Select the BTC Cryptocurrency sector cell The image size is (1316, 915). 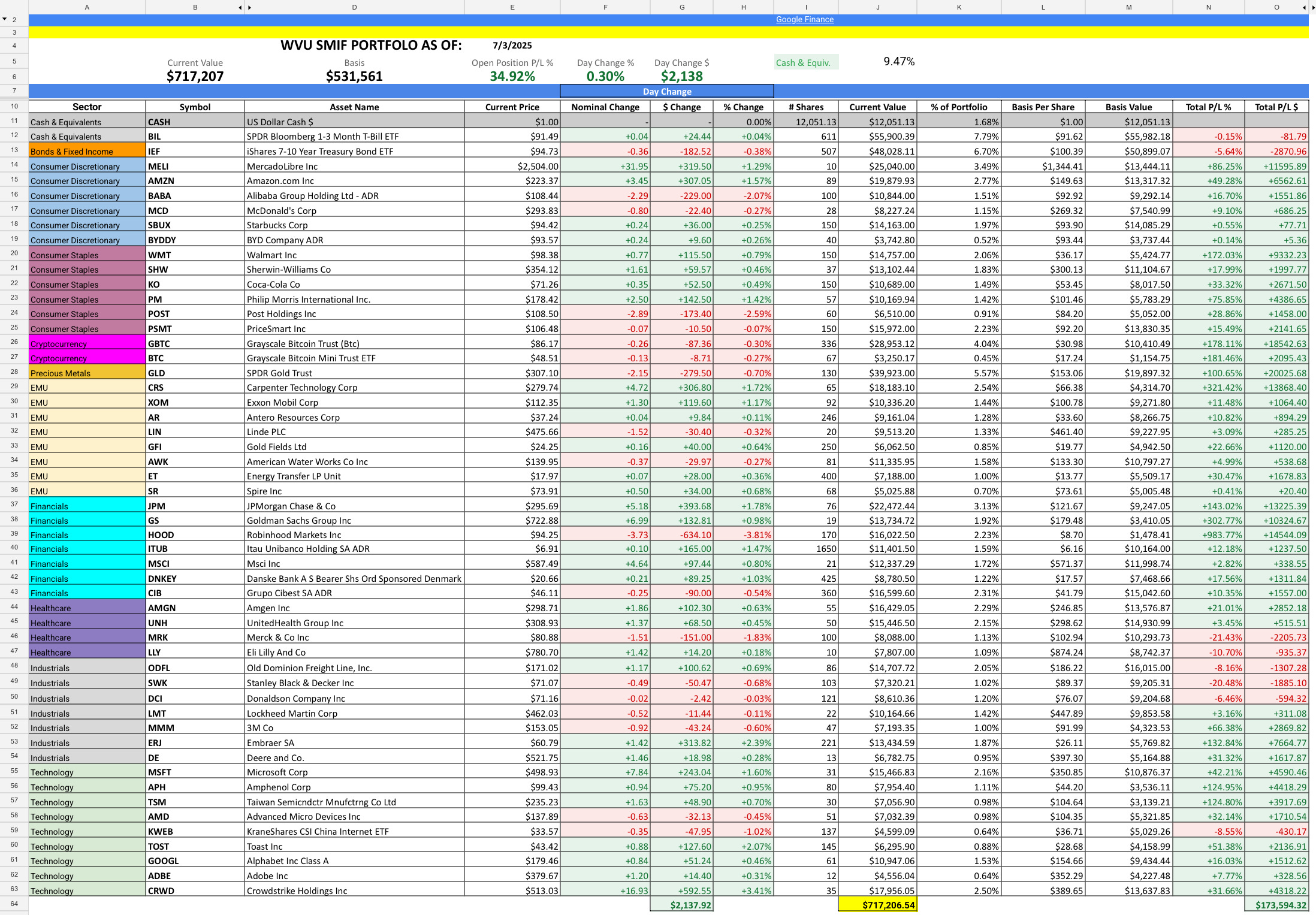[87, 358]
